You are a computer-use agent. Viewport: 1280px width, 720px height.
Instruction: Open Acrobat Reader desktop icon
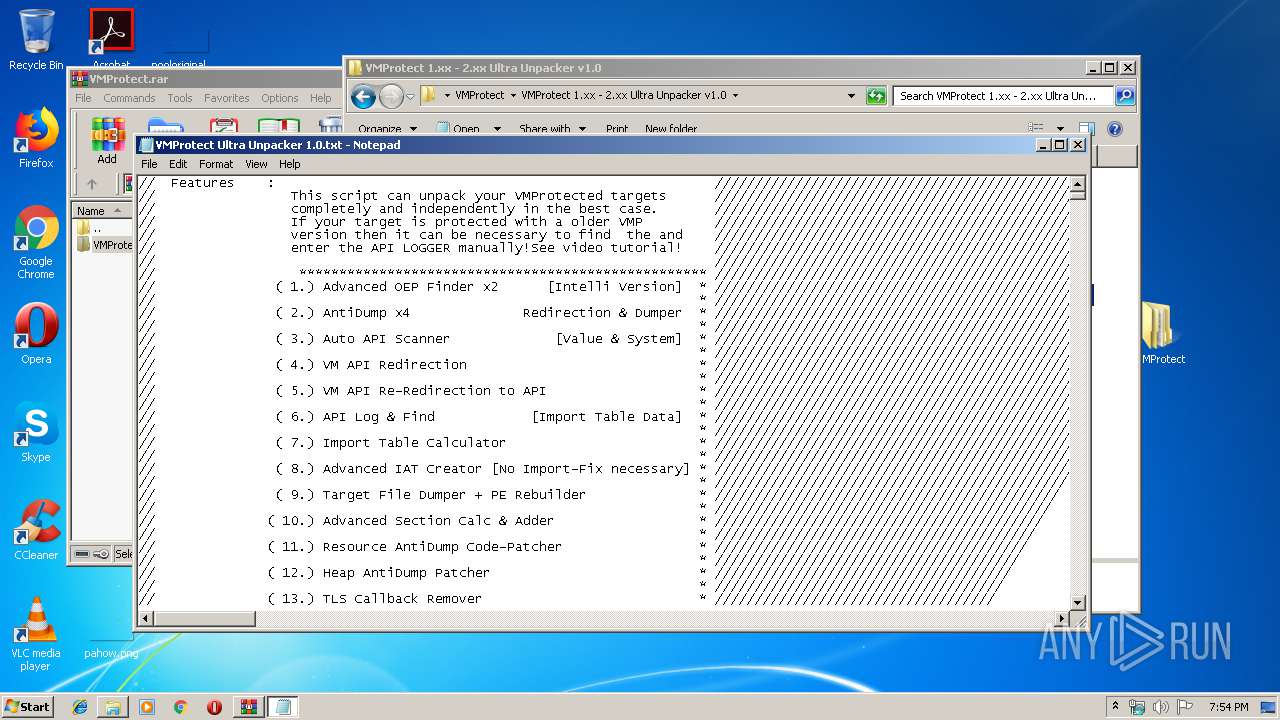pos(111,40)
